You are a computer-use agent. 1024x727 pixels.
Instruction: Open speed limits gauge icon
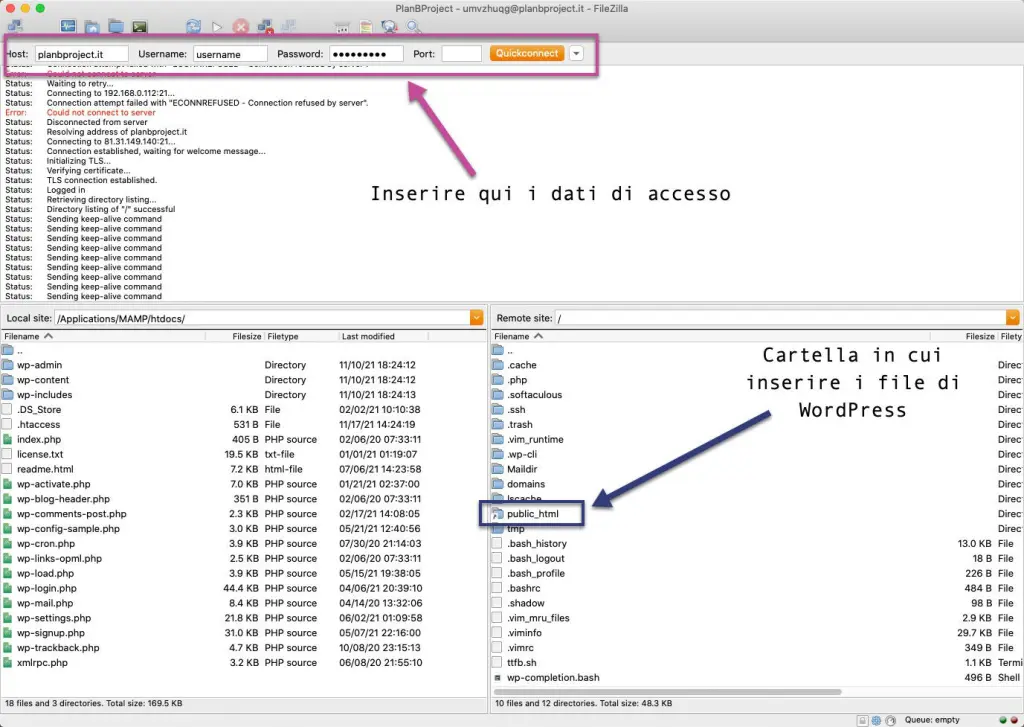[x=891, y=720]
